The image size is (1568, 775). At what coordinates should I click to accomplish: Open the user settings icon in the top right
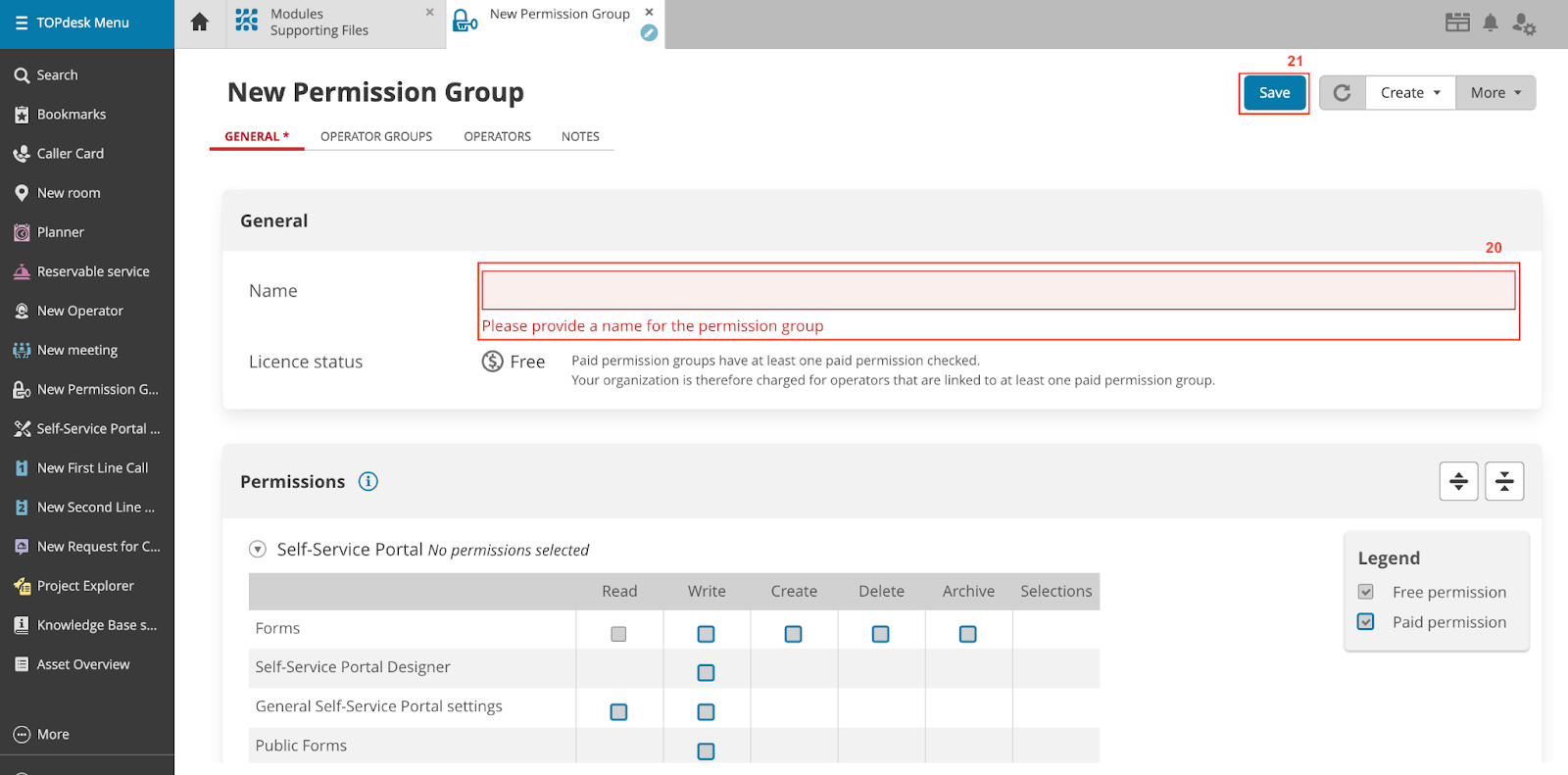pyautogui.click(x=1523, y=24)
